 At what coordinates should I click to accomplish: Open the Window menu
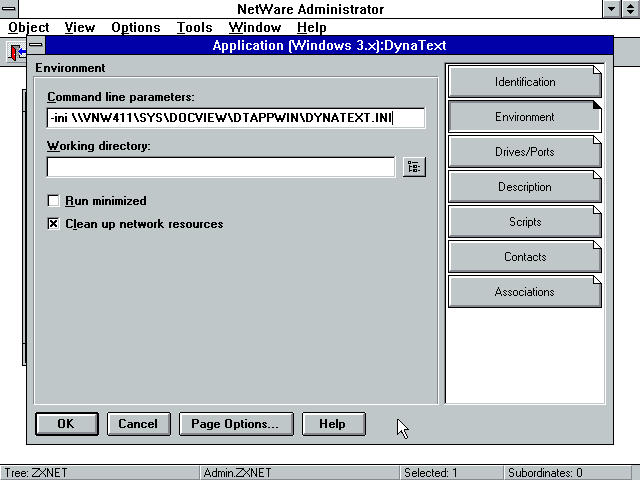255,27
